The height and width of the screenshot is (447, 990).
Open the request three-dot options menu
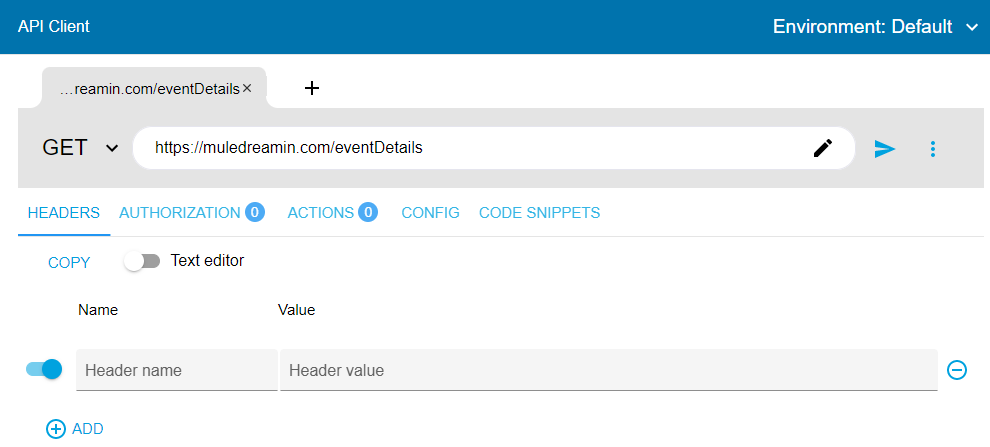coord(933,148)
